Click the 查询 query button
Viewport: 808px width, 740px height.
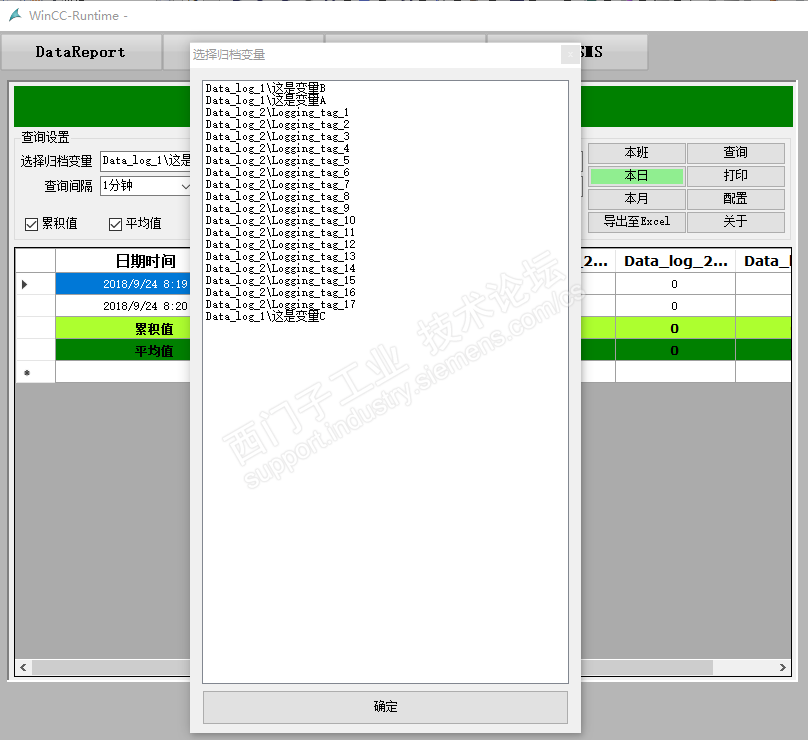pos(735,153)
